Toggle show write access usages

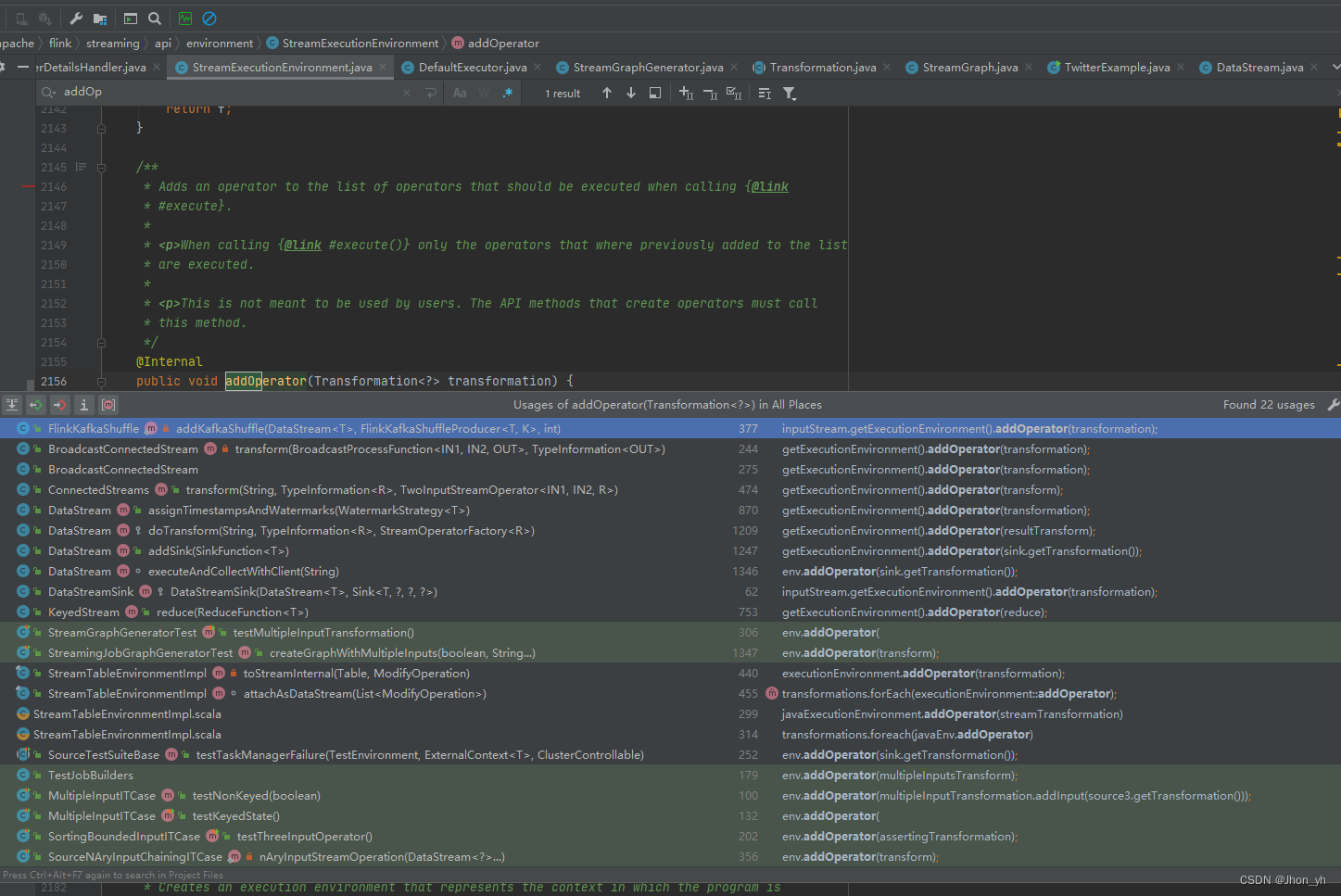pos(60,405)
